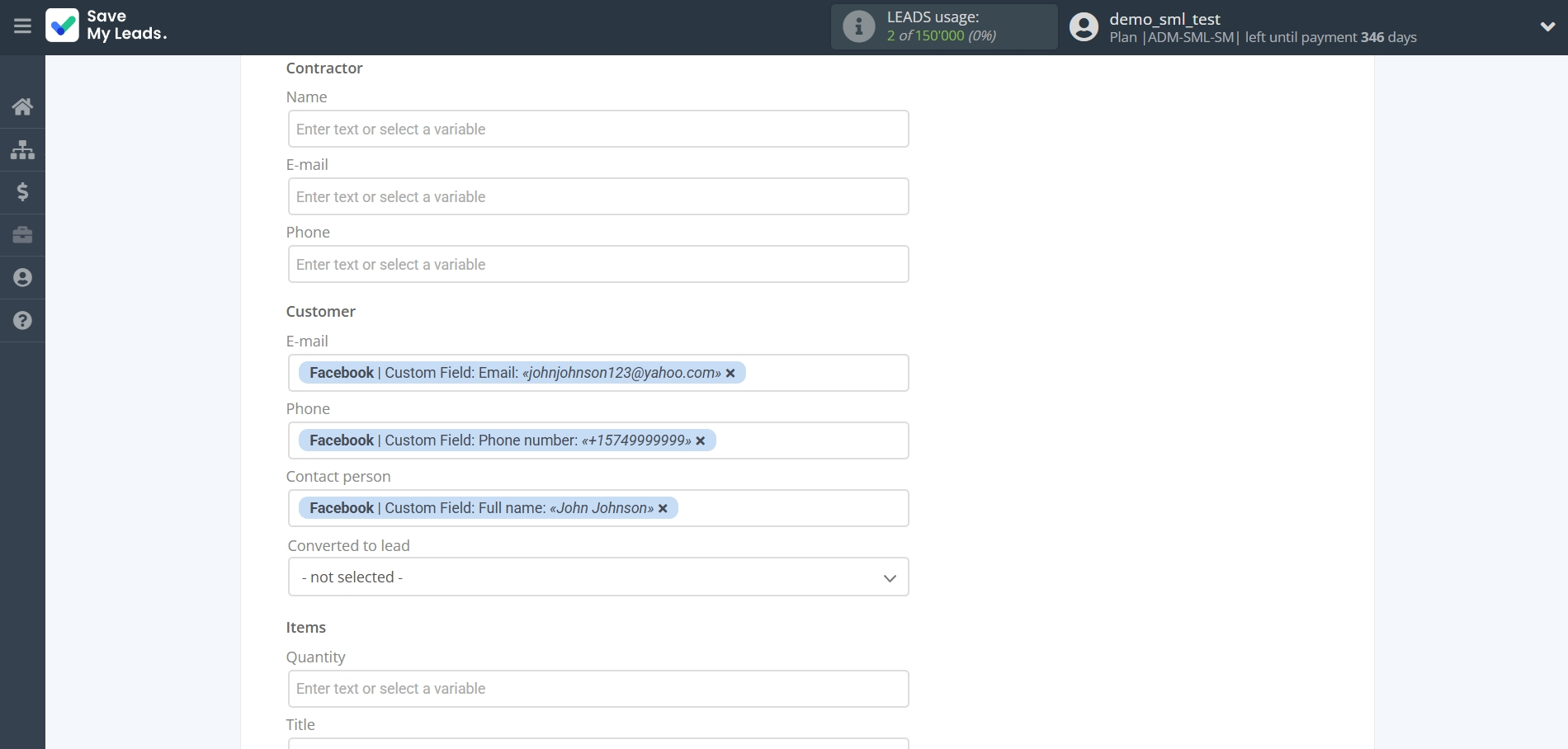Remove Facebook Email variable tag
The image size is (1568, 749).
(730, 374)
